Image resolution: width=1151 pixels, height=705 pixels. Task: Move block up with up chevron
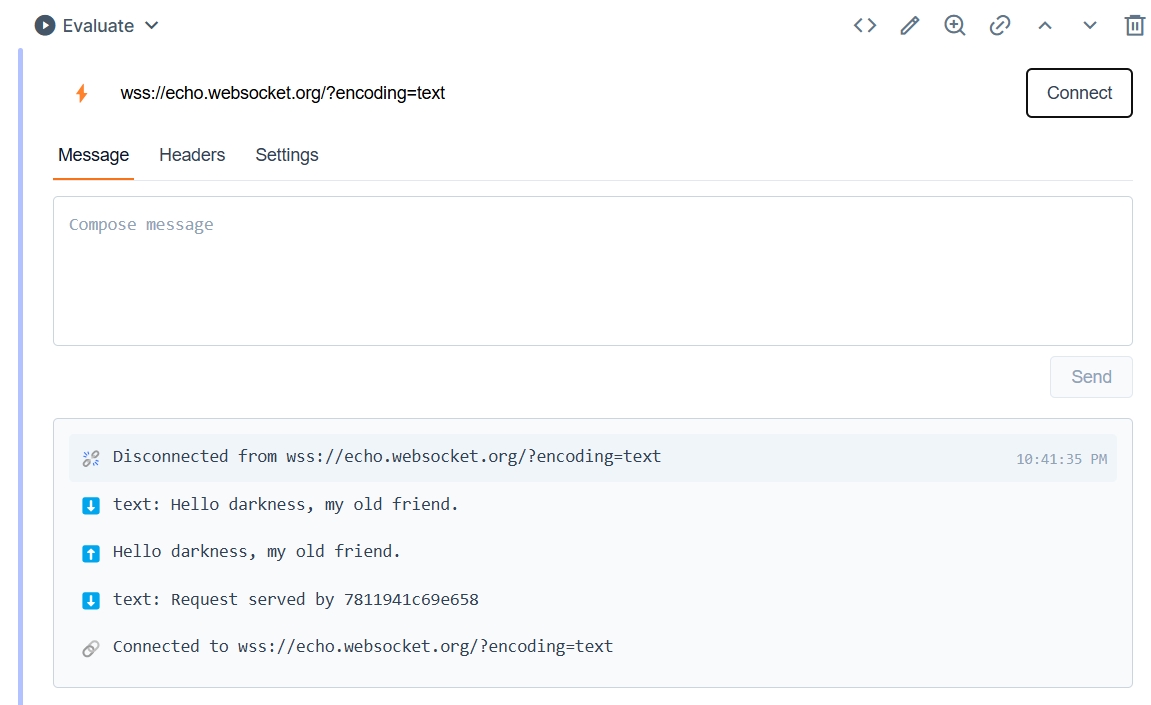click(x=1045, y=25)
